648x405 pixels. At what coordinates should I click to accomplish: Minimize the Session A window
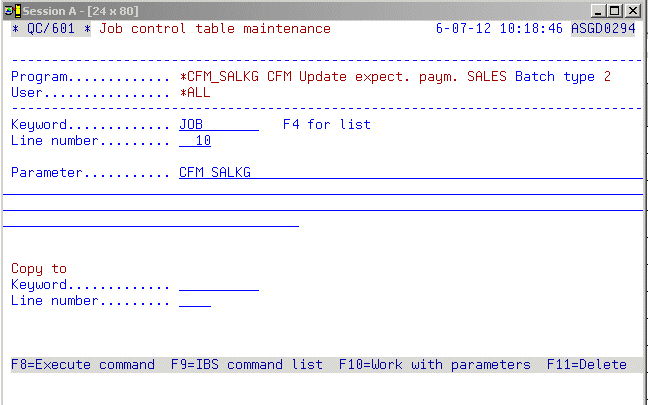click(600, 9)
